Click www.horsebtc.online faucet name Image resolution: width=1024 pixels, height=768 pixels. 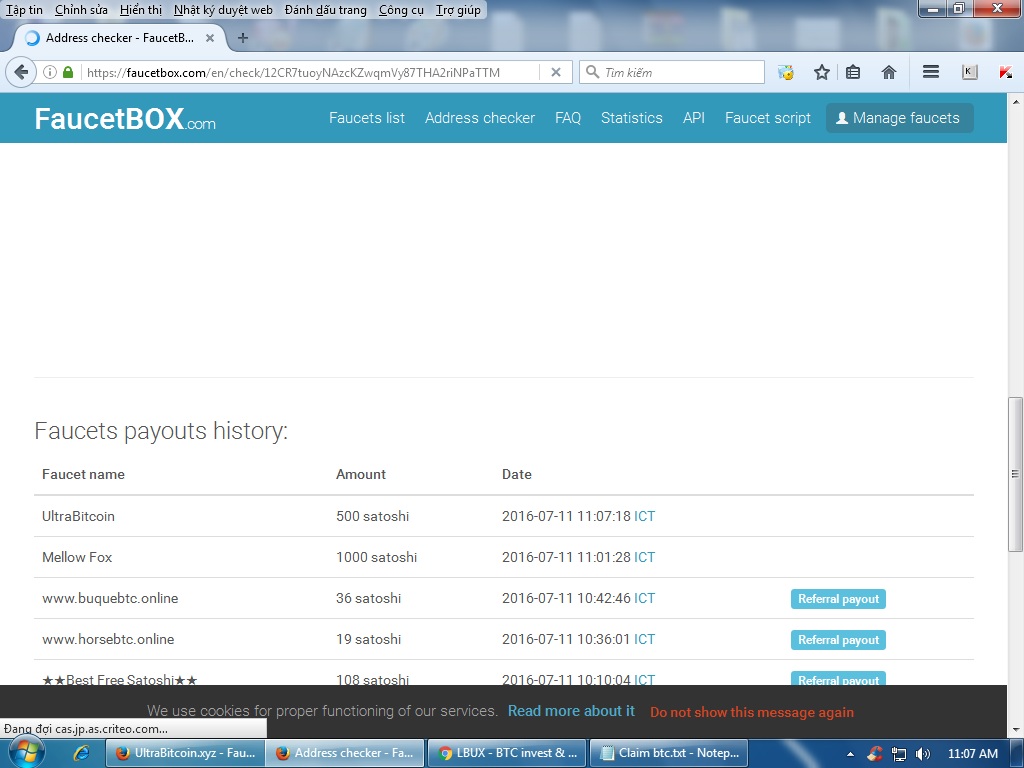pos(108,640)
